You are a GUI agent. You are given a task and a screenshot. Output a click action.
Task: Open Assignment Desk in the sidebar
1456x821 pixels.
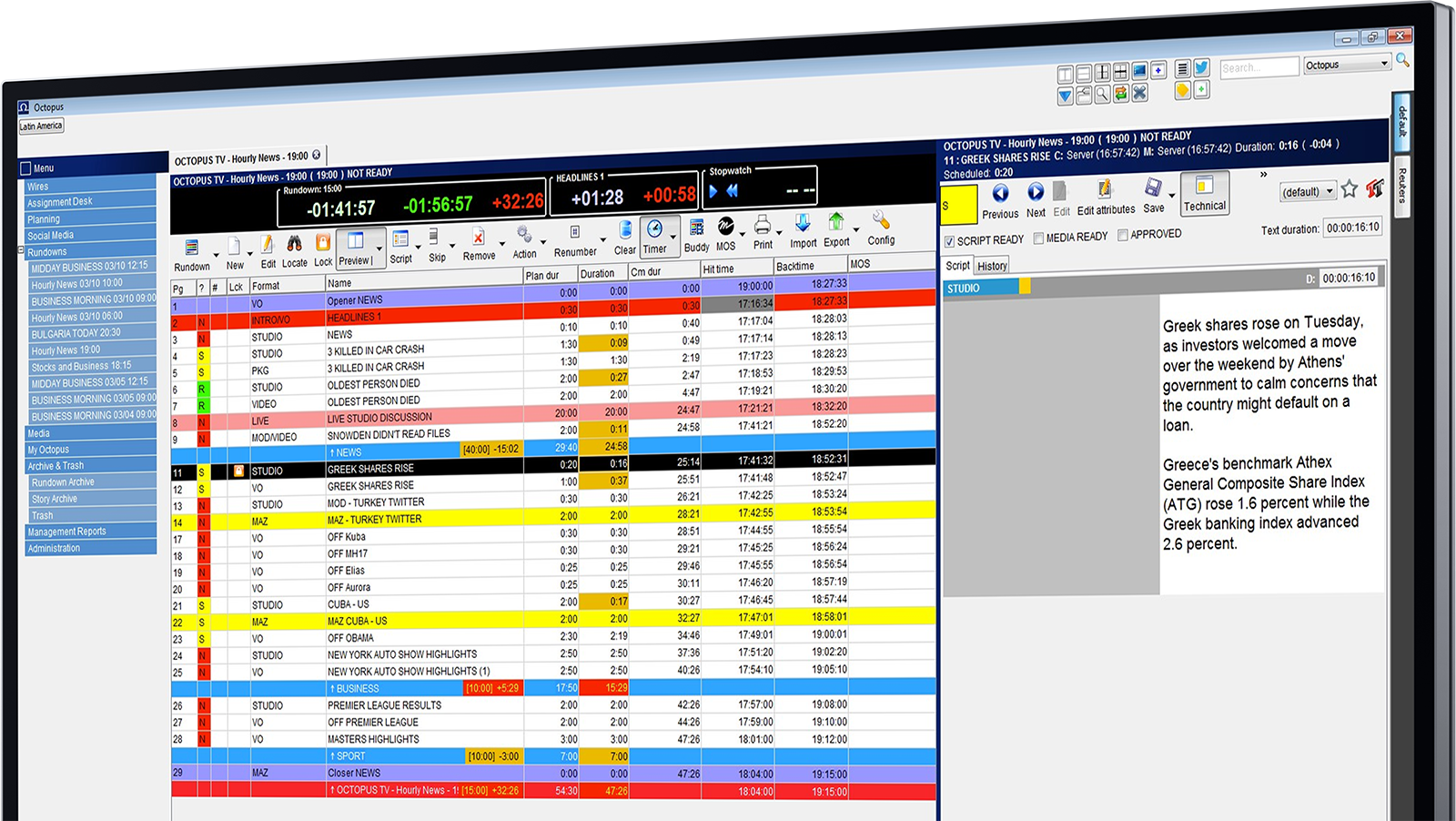click(x=90, y=202)
